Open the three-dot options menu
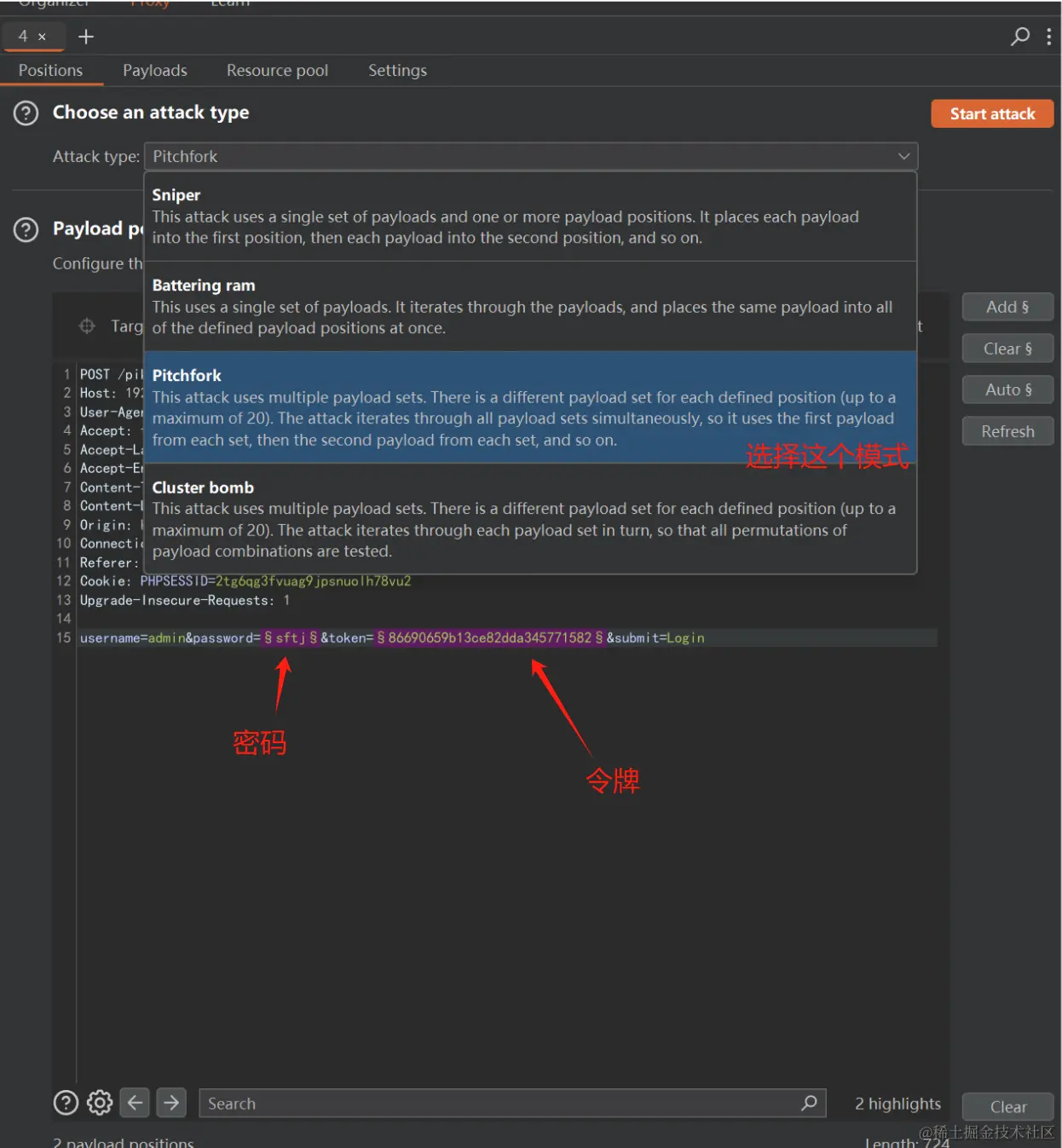This screenshot has width=1062, height=1148. (x=1049, y=37)
